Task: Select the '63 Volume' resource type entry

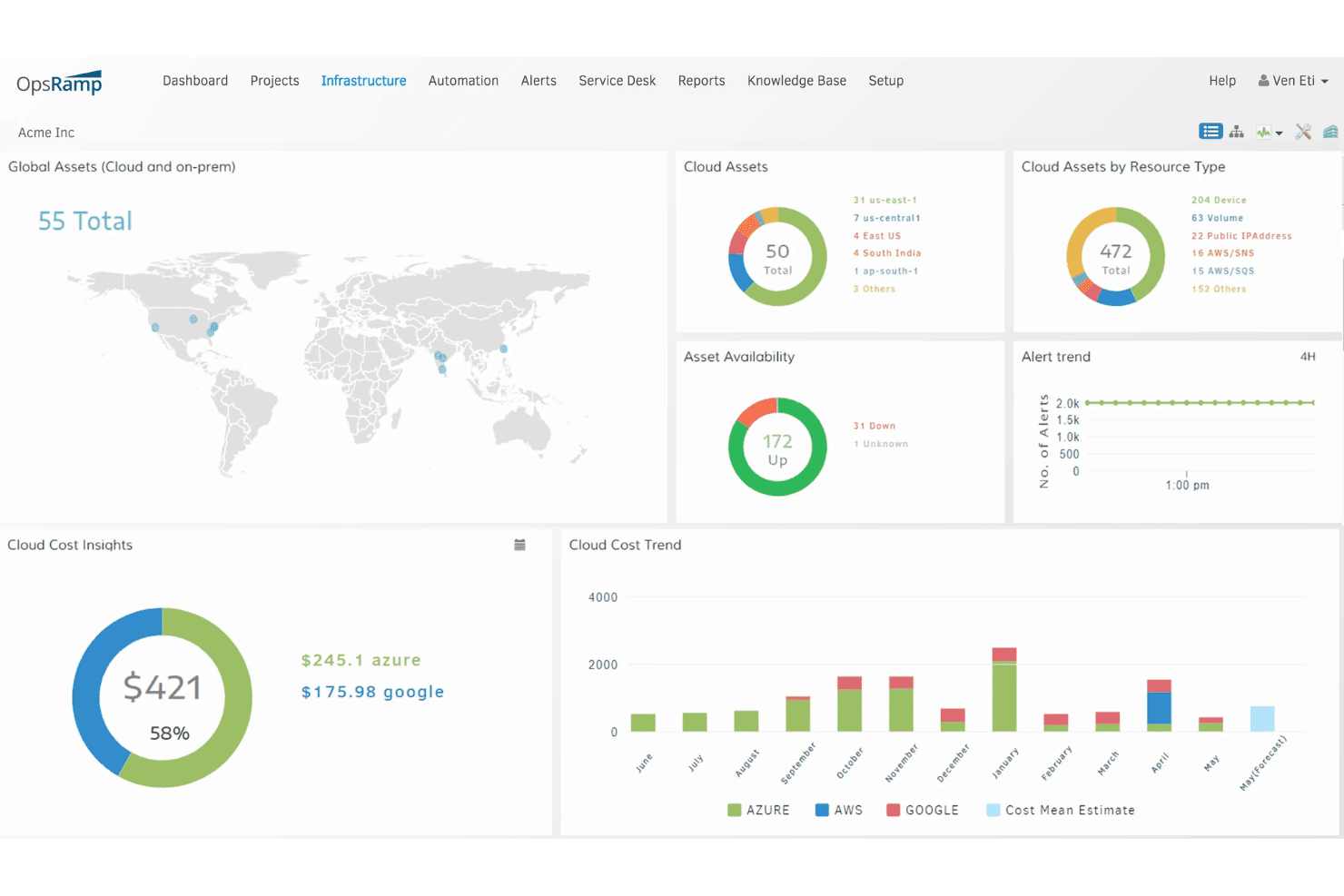Action: [x=1218, y=218]
